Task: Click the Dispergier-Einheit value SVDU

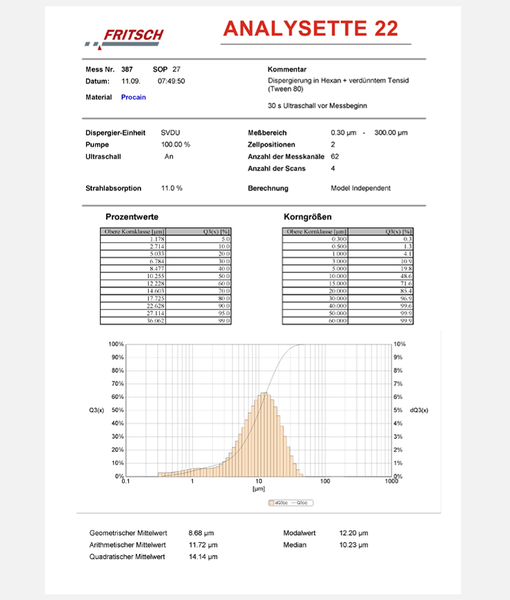Action: pos(170,133)
